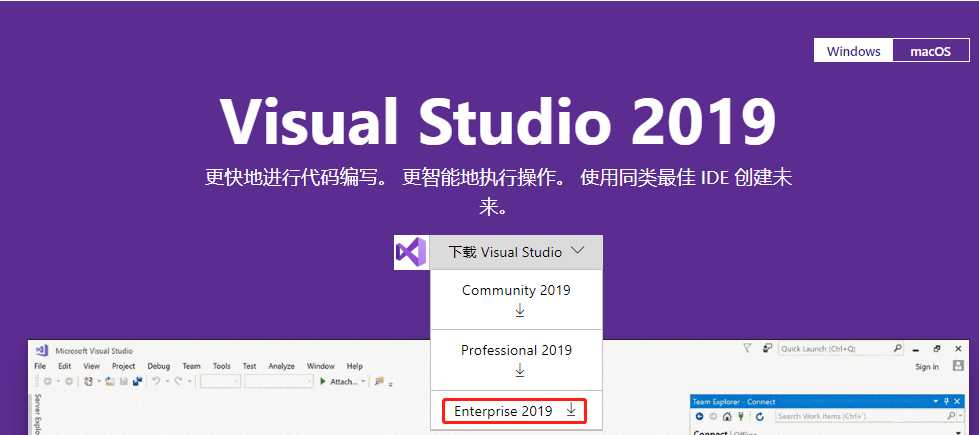Click the Save toolbar icon

(x=124, y=381)
